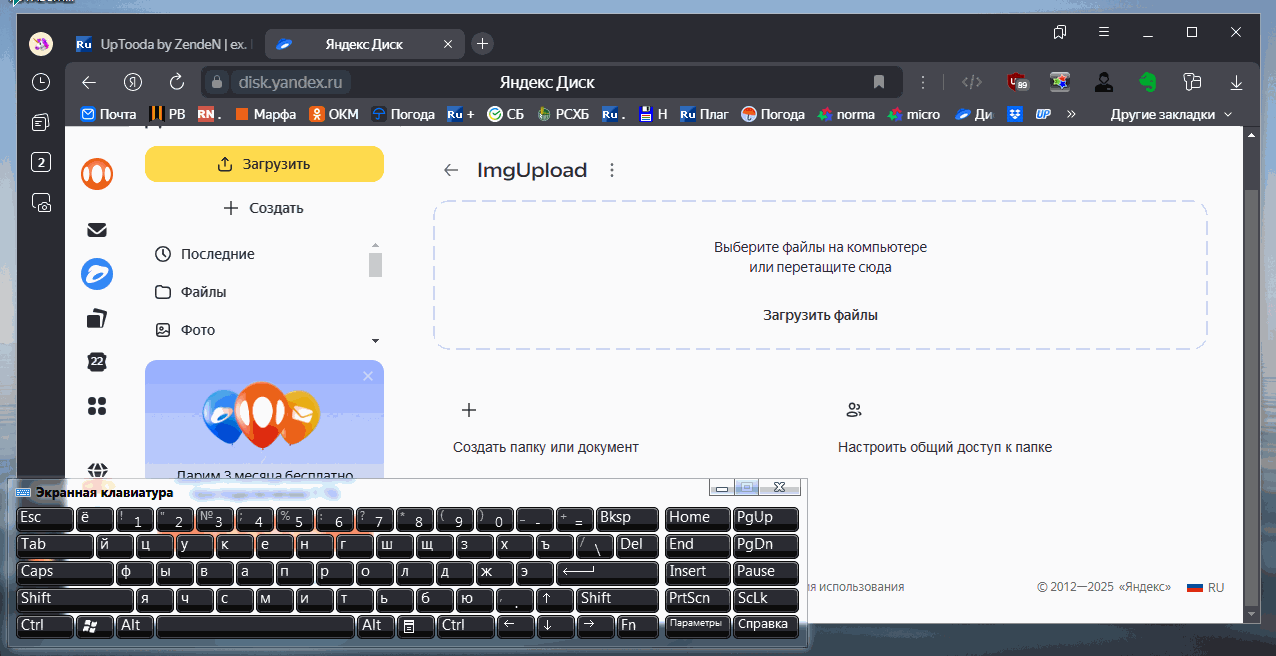Open the Documents icon in Yandex sidebar
Screen dimensions: 1276x656
(x=97, y=319)
